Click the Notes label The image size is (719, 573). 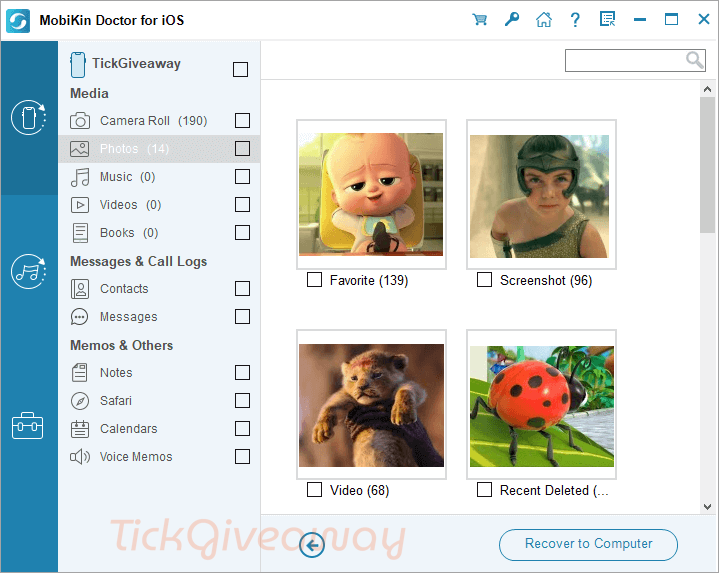(116, 373)
